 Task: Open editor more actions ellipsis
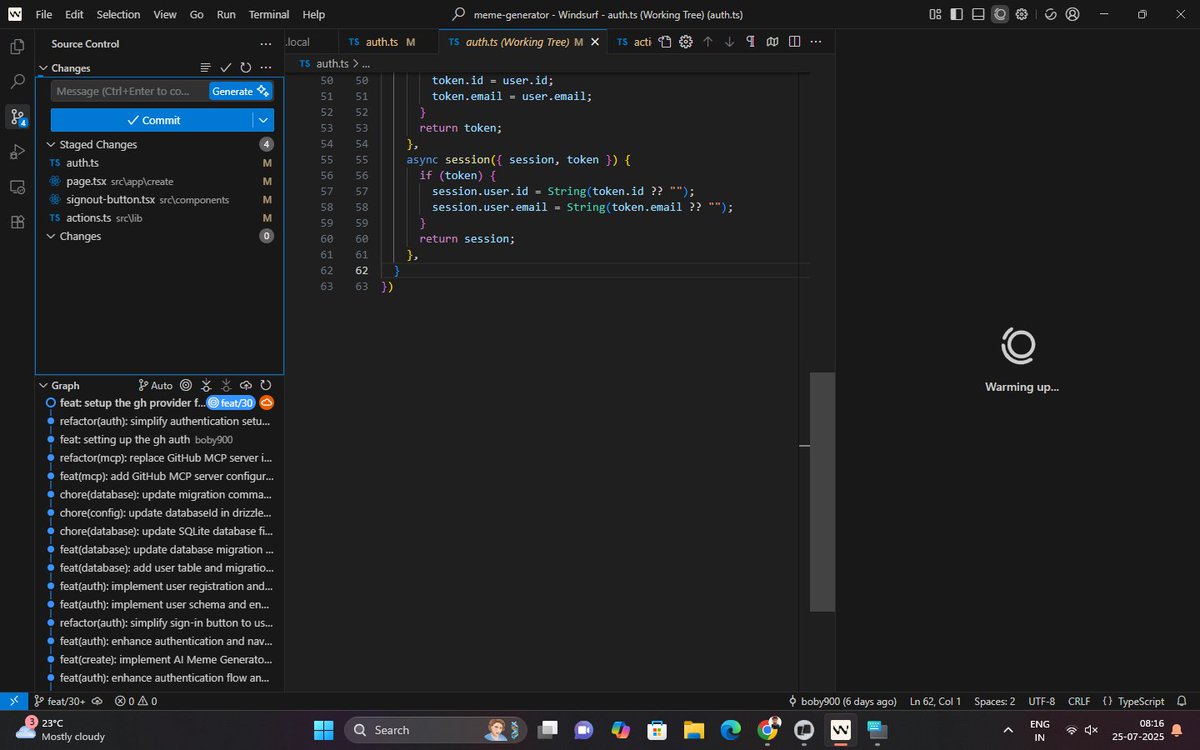pos(816,41)
